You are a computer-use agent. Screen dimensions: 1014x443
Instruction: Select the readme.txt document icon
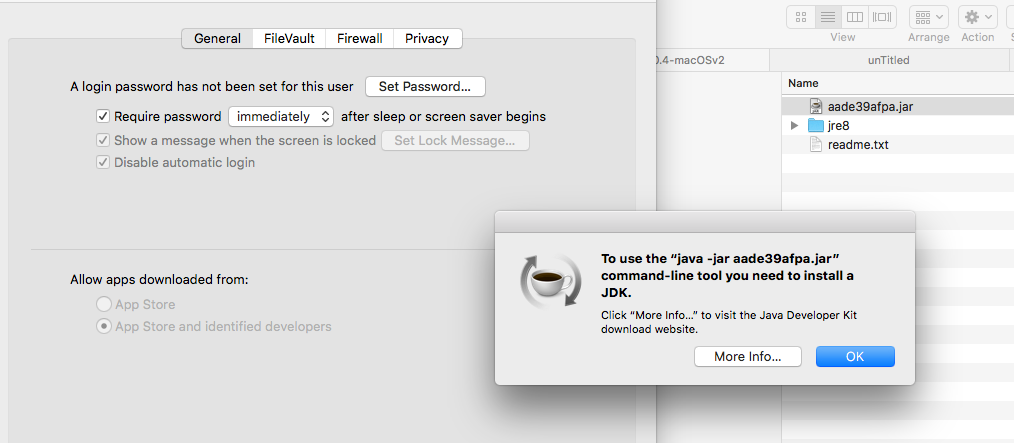pyautogui.click(x=816, y=144)
